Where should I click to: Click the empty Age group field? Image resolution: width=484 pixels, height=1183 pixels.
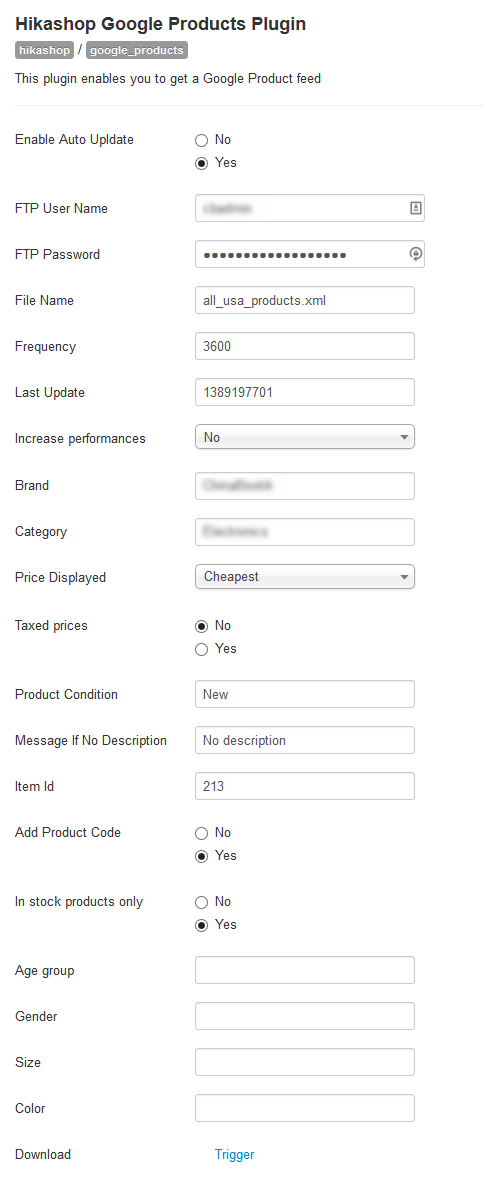click(305, 970)
